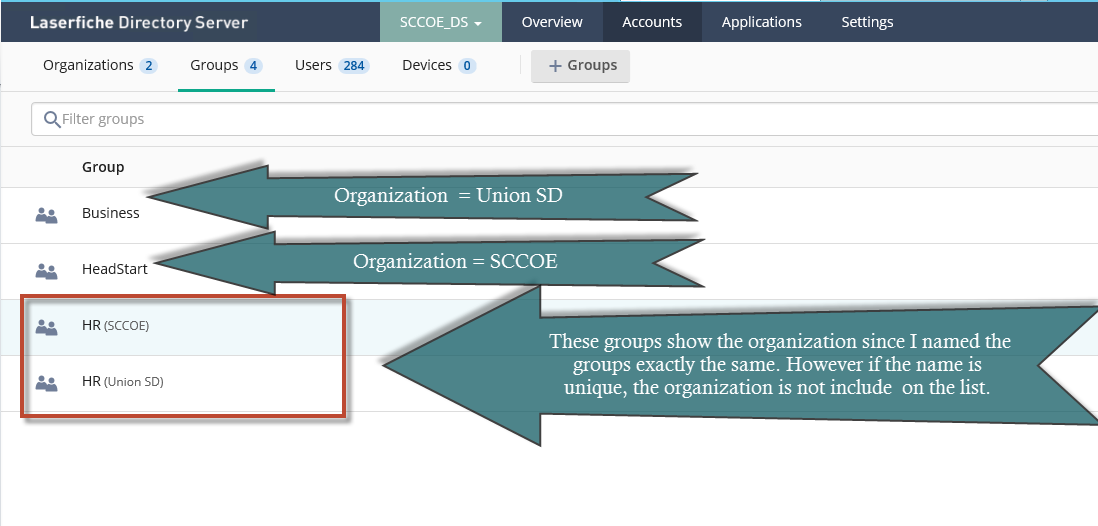Open the Business group
Screen dimensions: 1098x526
(111, 213)
